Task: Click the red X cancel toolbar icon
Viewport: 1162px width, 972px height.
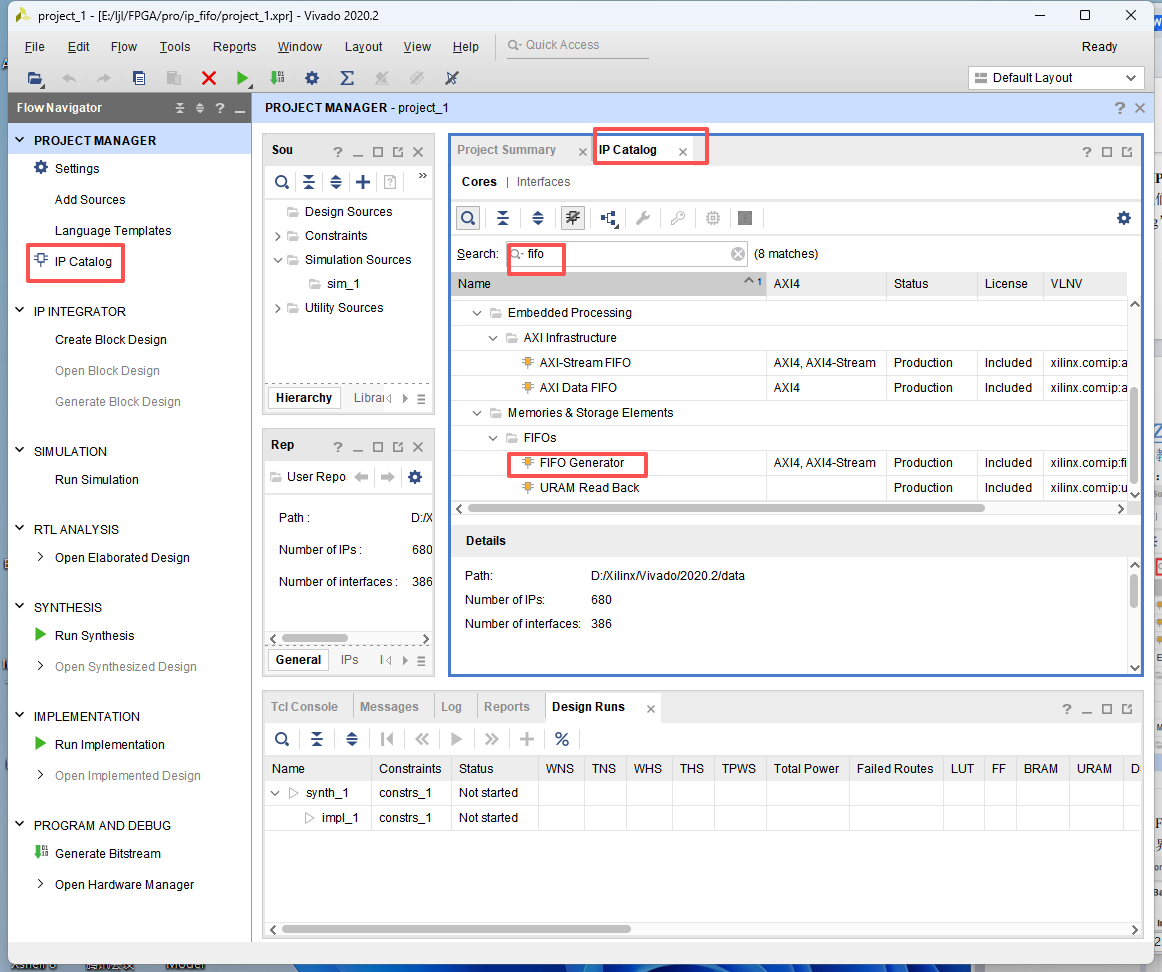Action: (209, 78)
